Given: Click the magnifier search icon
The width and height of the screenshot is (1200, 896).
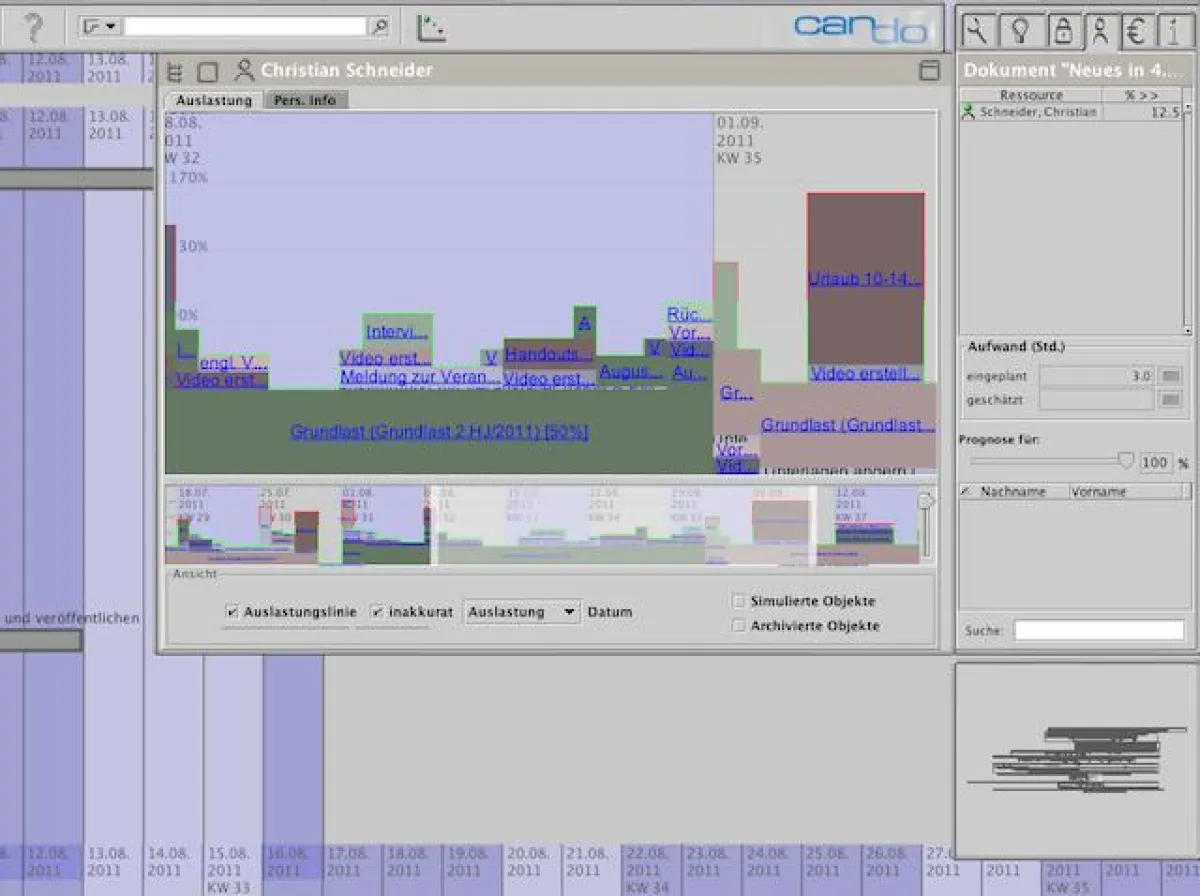Looking at the screenshot, I should pyautogui.click(x=379, y=27).
